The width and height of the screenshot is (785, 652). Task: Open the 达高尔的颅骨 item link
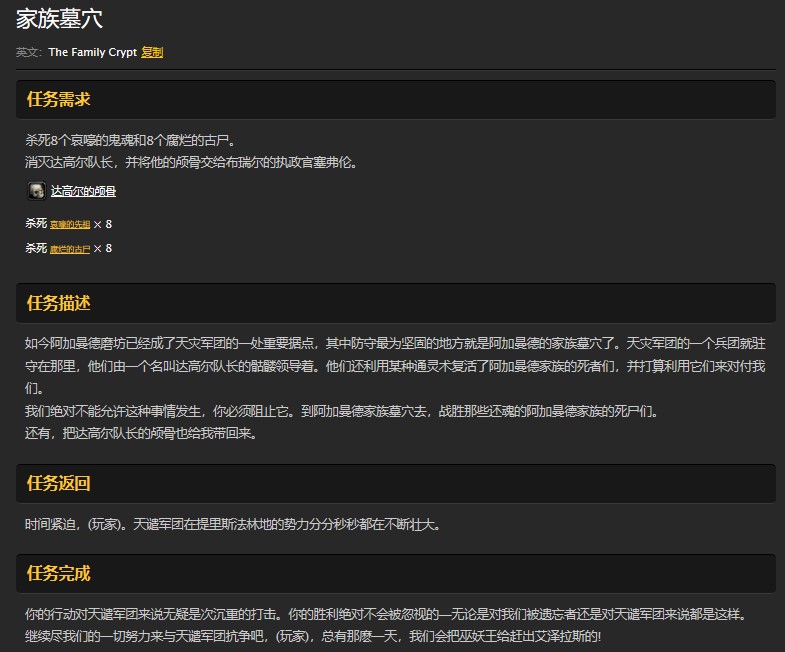[83, 191]
